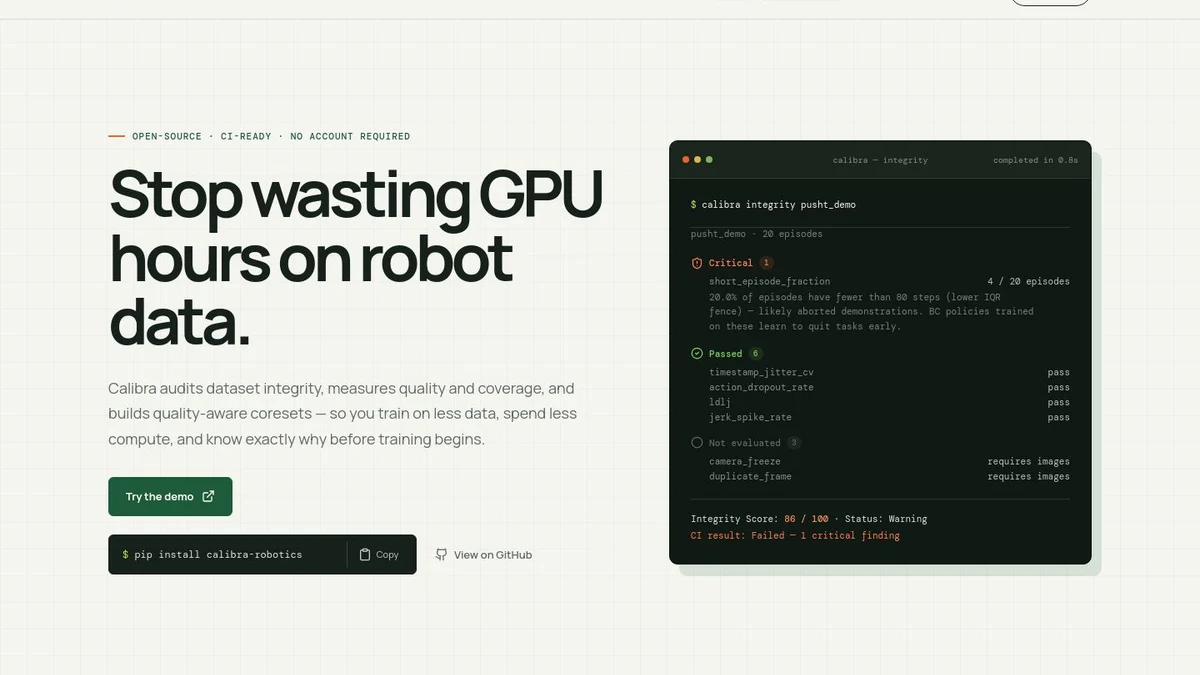This screenshot has width=1200, height=675.
Task: Click the duplicate_frame row
Action: (x=889, y=476)
